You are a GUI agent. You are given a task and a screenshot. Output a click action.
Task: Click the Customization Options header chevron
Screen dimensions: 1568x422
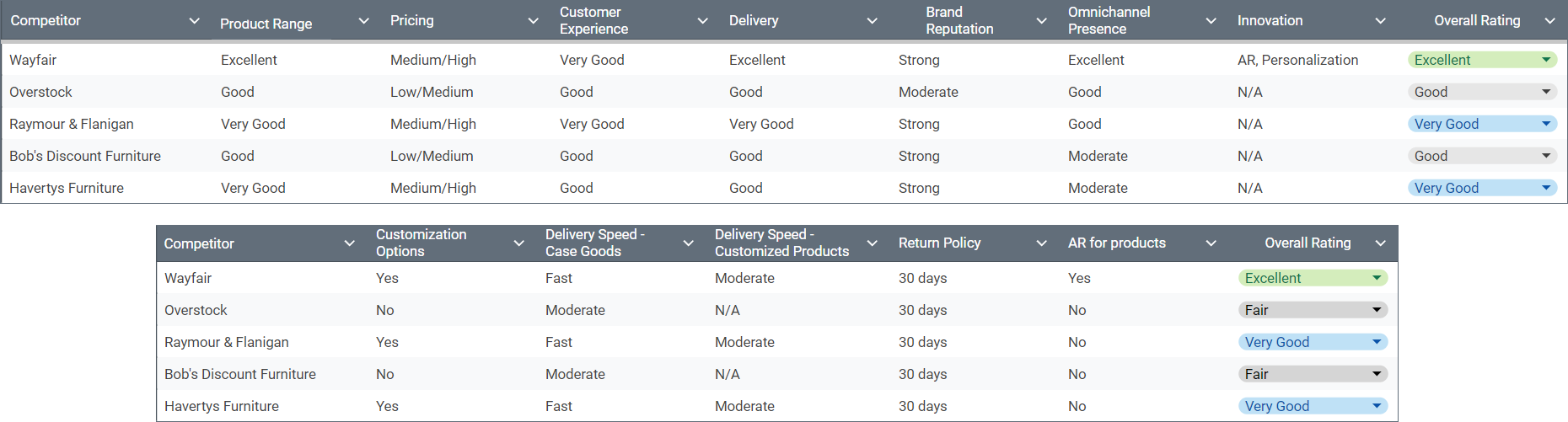[x=518, y=243]
